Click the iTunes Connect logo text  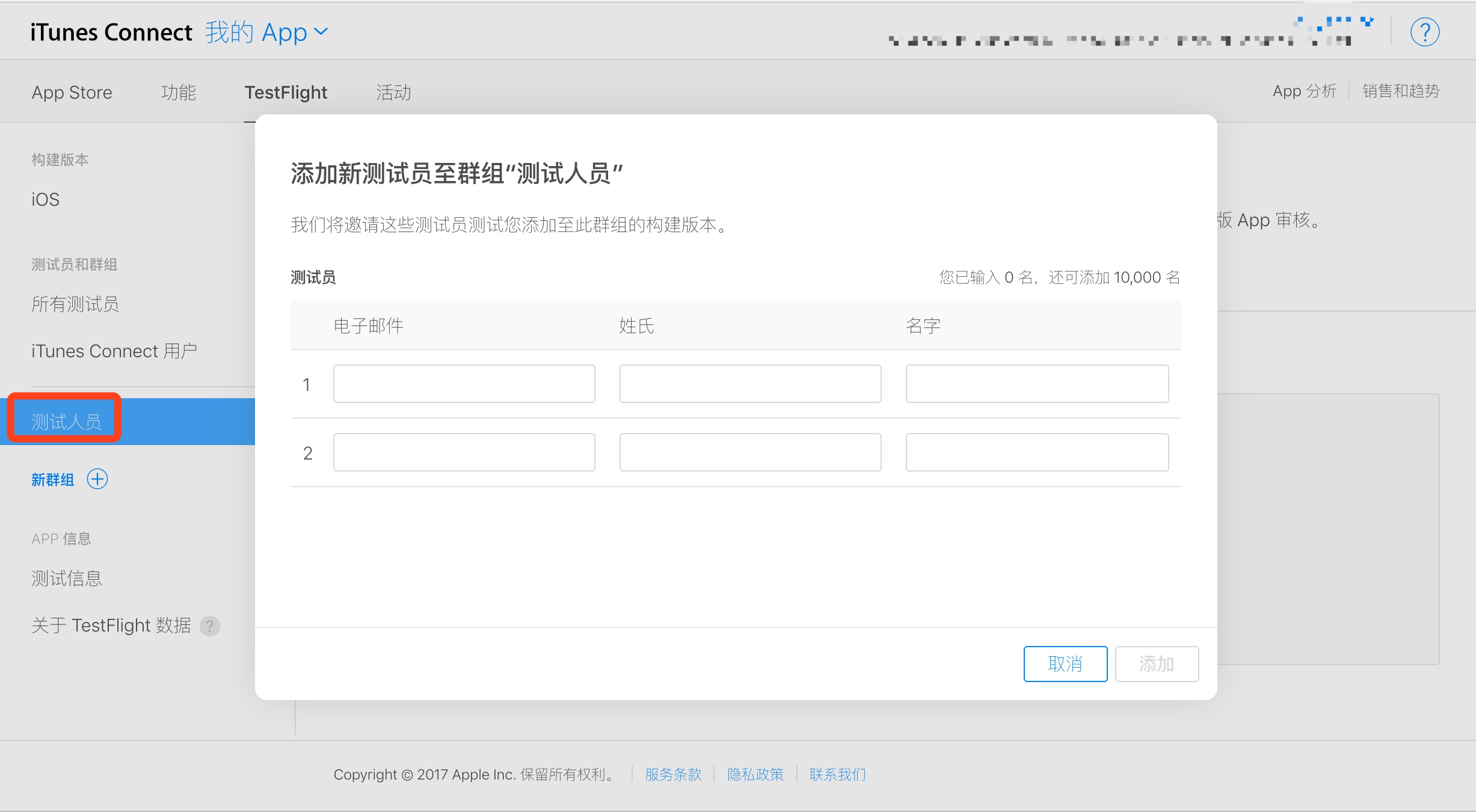pos(111,32)
